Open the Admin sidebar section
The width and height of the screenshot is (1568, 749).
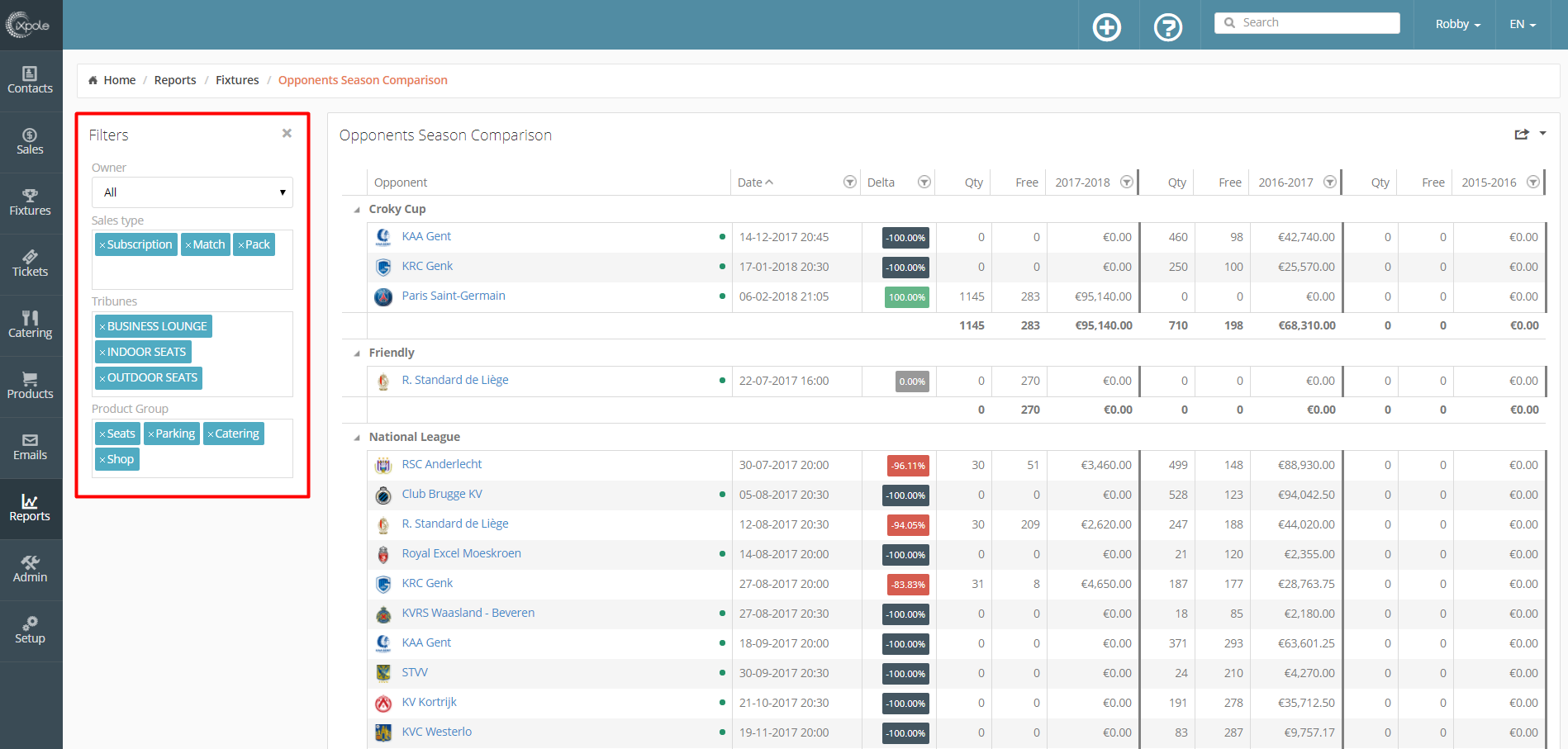[x=31, y=570]
